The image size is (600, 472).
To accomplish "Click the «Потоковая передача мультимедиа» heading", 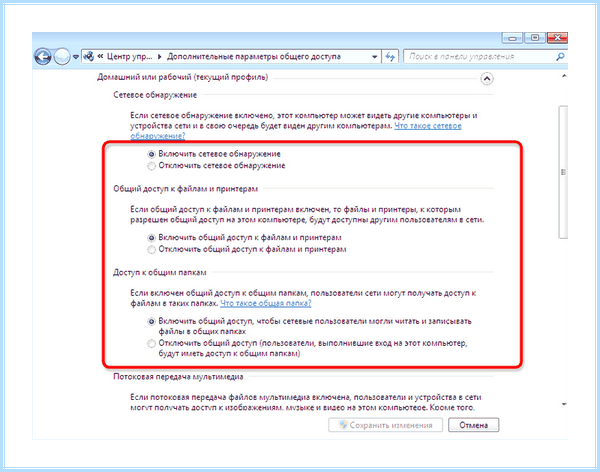I will click(178, 377).
